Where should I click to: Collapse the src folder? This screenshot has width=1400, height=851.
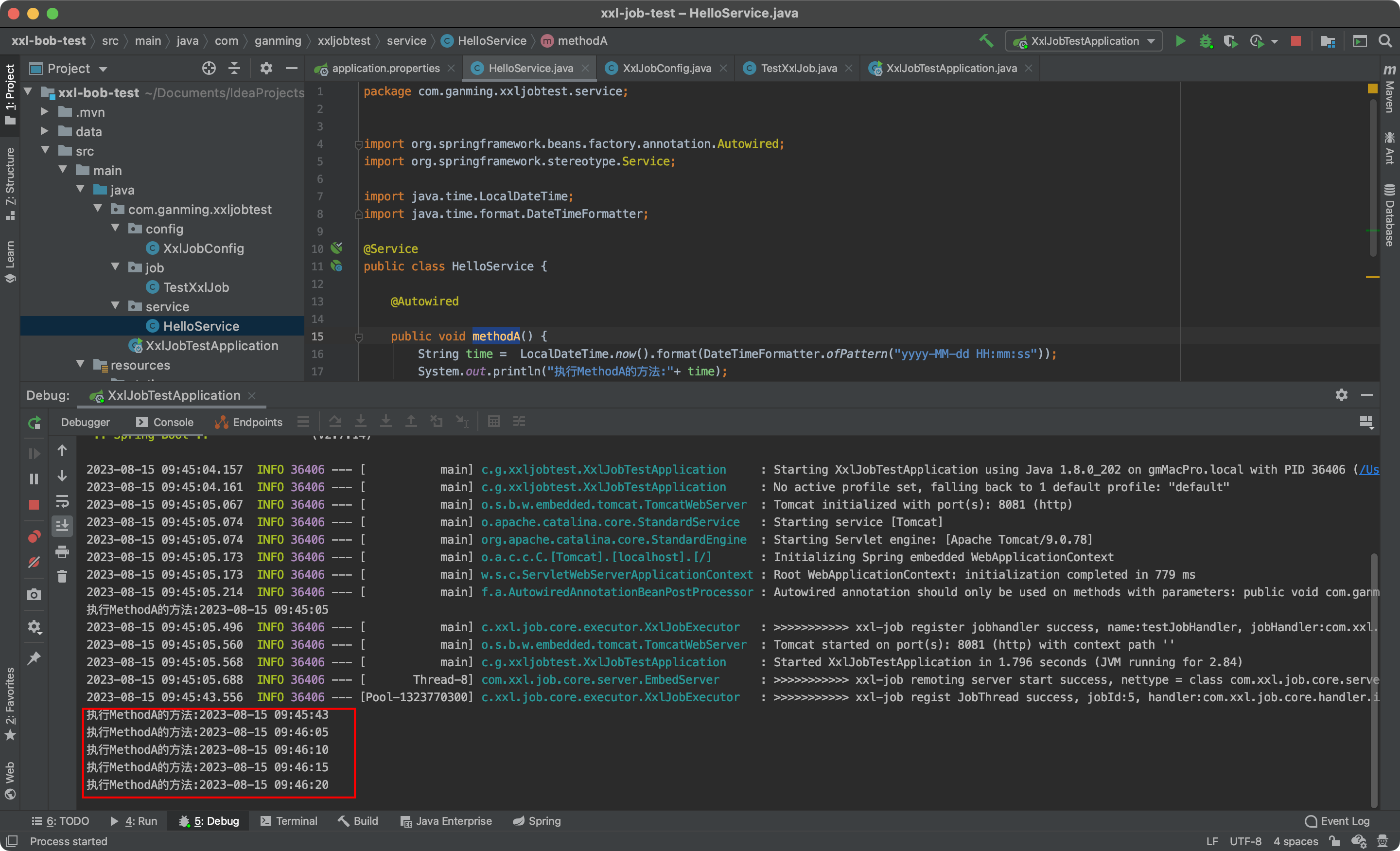pyautogui.click(x=44, y=150)
